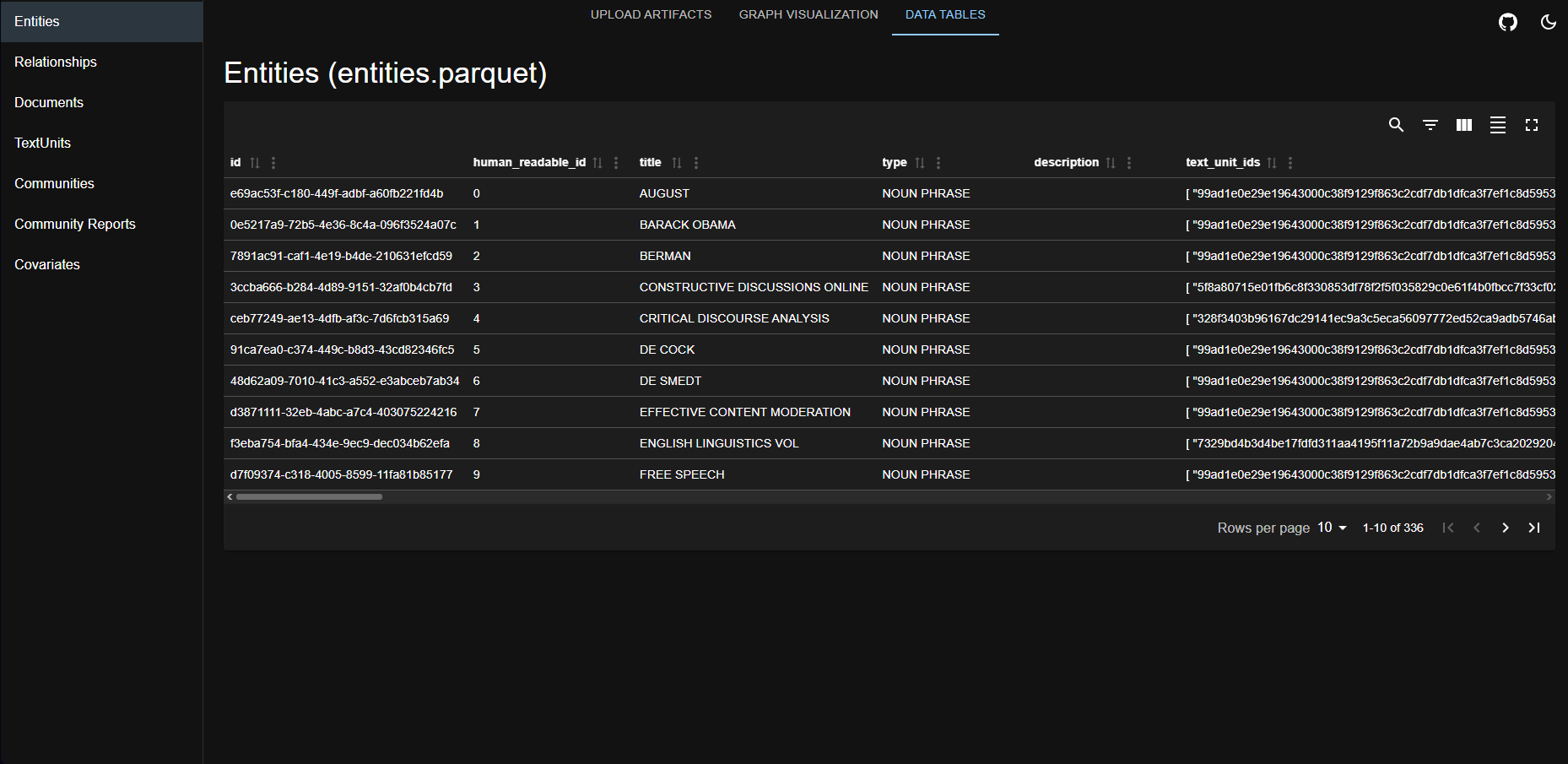Open column actions menu for description
This screenshot has width=1568, height=764.
click(x=1129, y=163)
